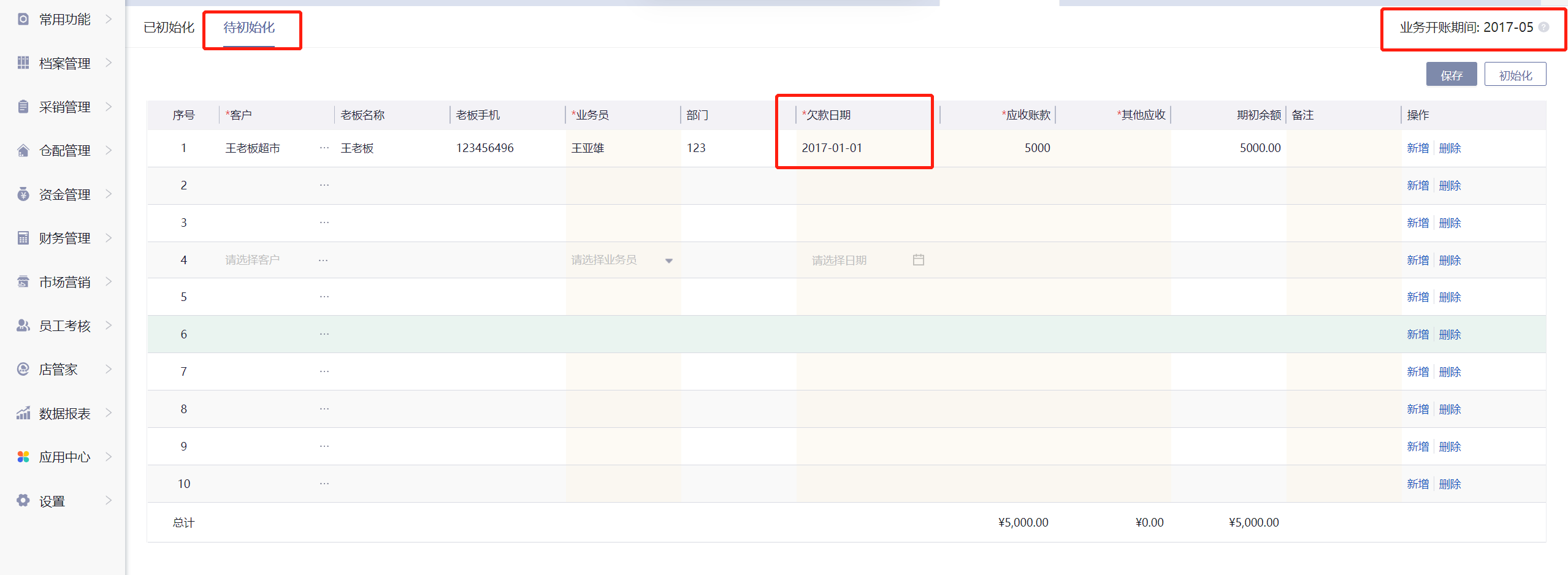Image resolution: width=1568 pixels, height=575 pixels.
Task: Select the 待初始化 tab
Action: coord(249,28)
